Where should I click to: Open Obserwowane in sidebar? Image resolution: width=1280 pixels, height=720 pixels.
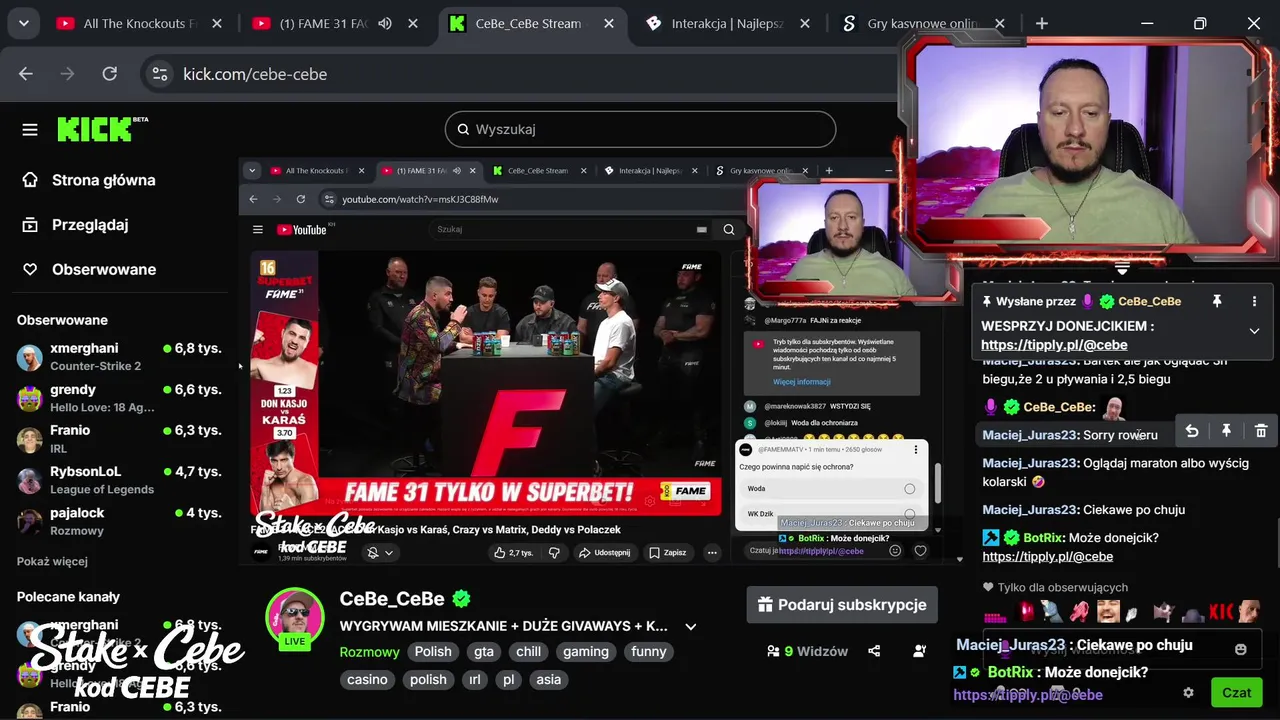pos(104,269)
